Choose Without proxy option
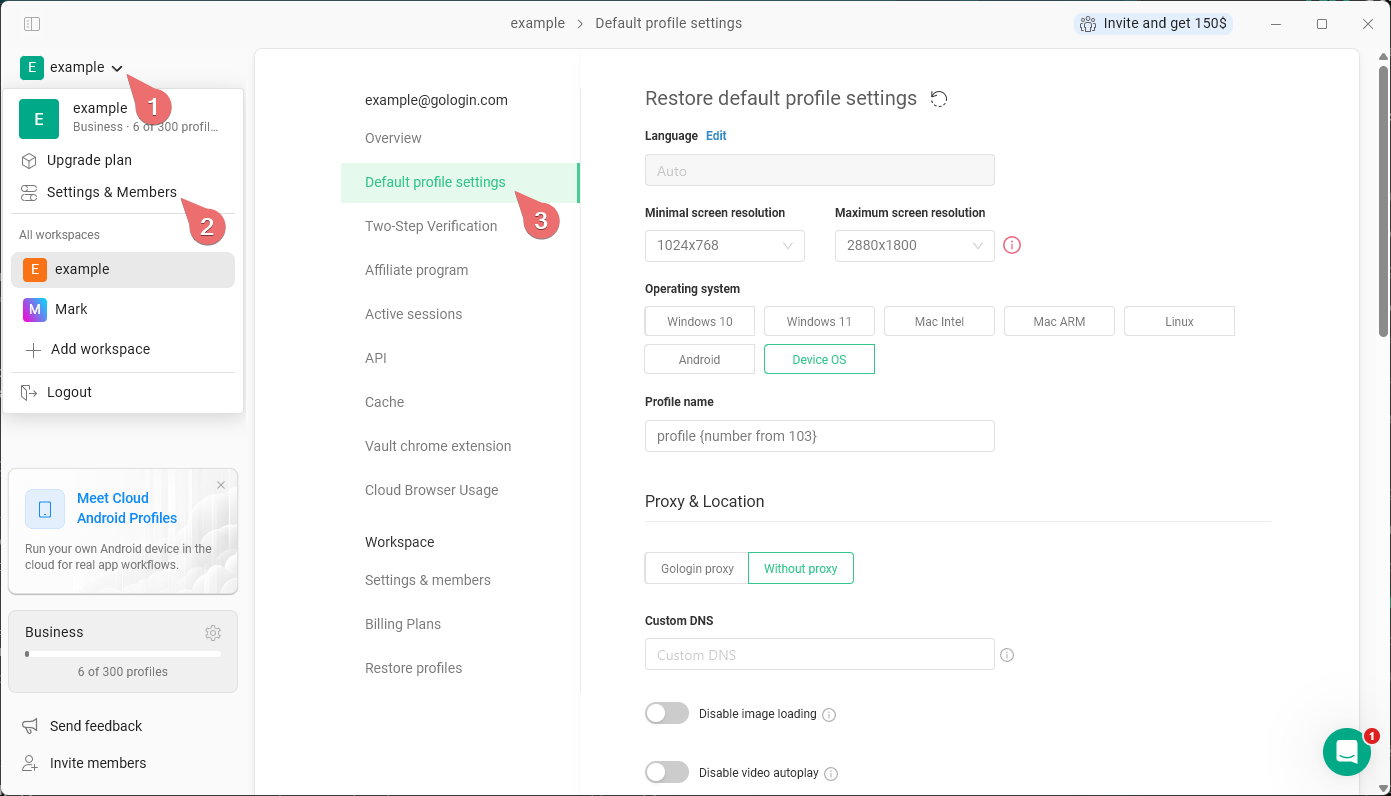This screenshot has width=1391, height=796. point(801,568)
